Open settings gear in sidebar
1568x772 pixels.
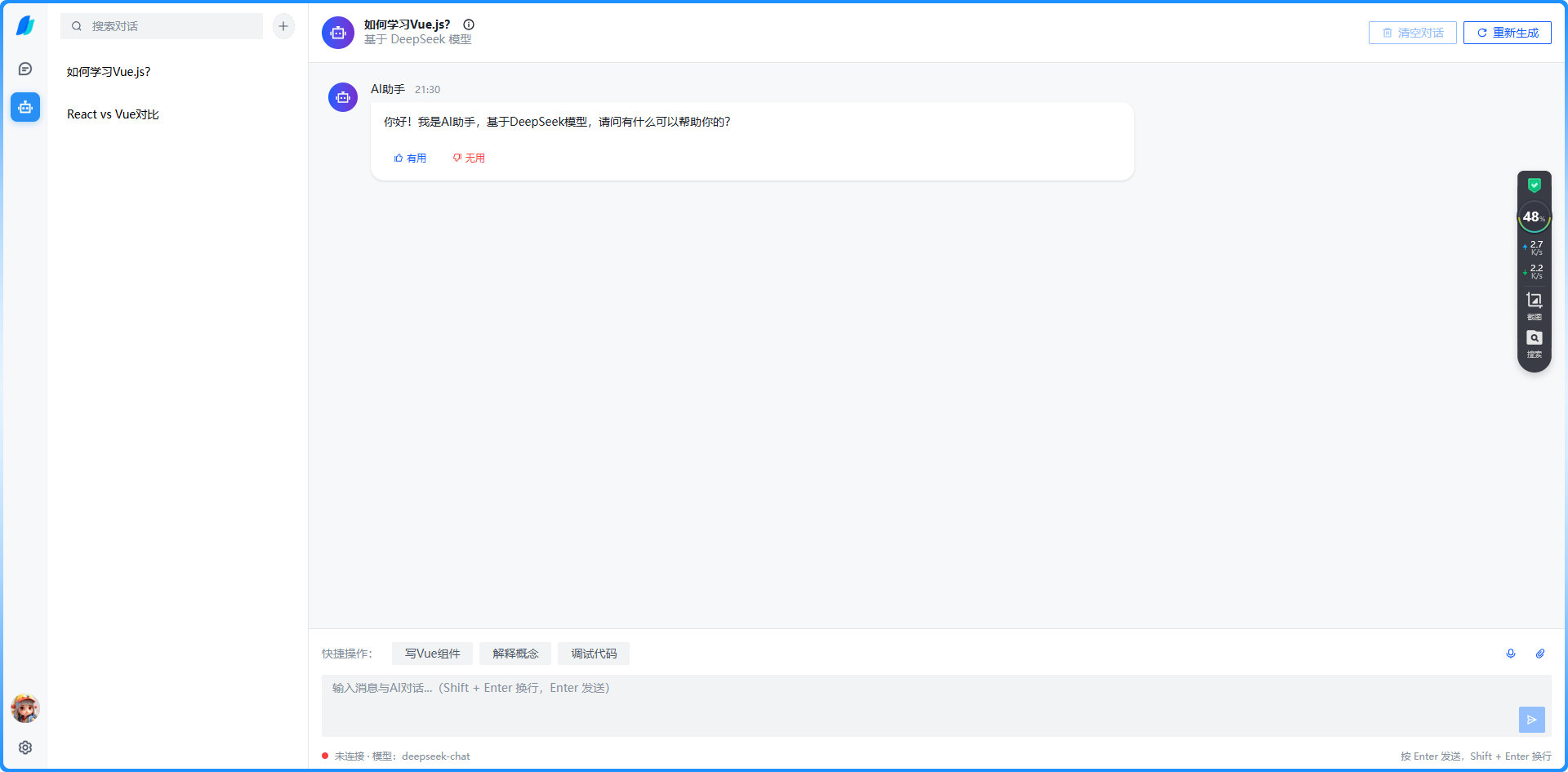[25, 747]
